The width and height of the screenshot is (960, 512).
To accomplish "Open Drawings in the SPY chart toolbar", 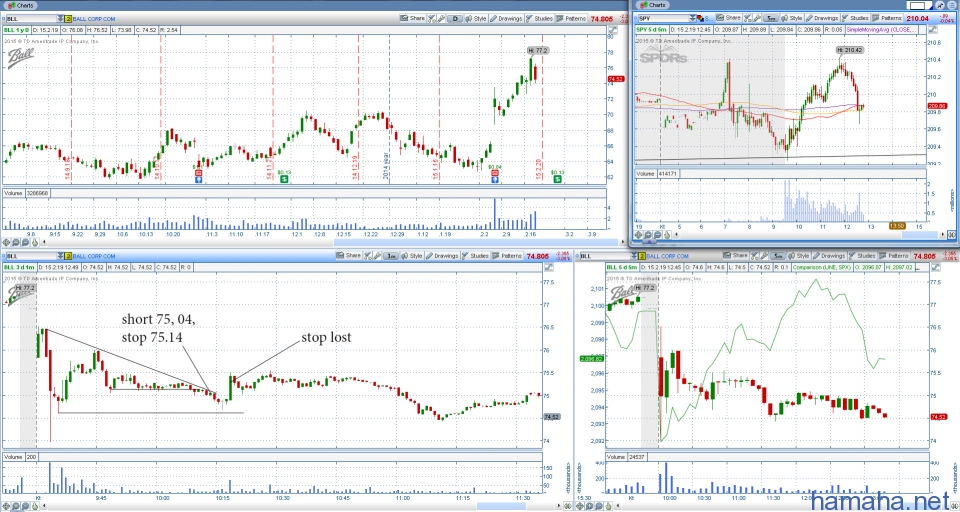I will 822,18.
